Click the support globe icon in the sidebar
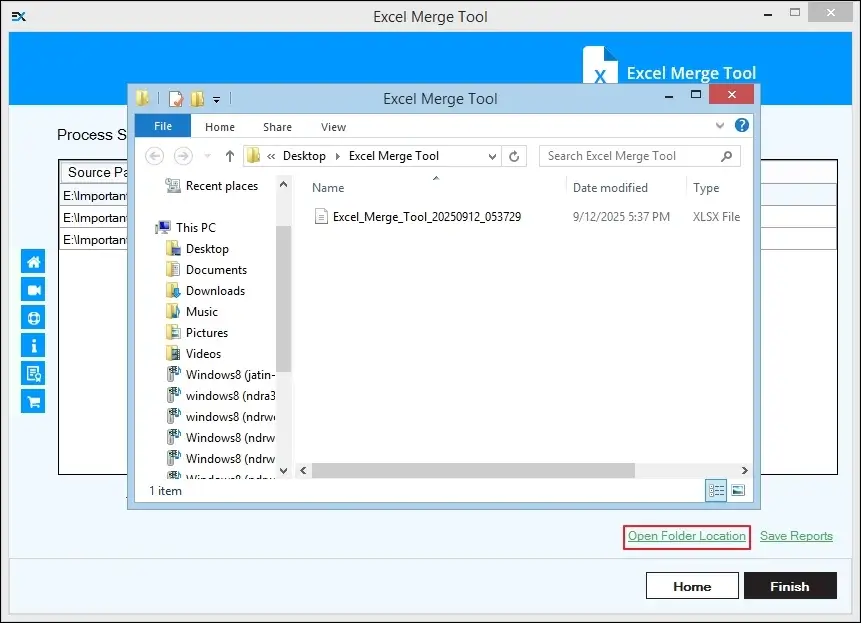 pos(33,317)
